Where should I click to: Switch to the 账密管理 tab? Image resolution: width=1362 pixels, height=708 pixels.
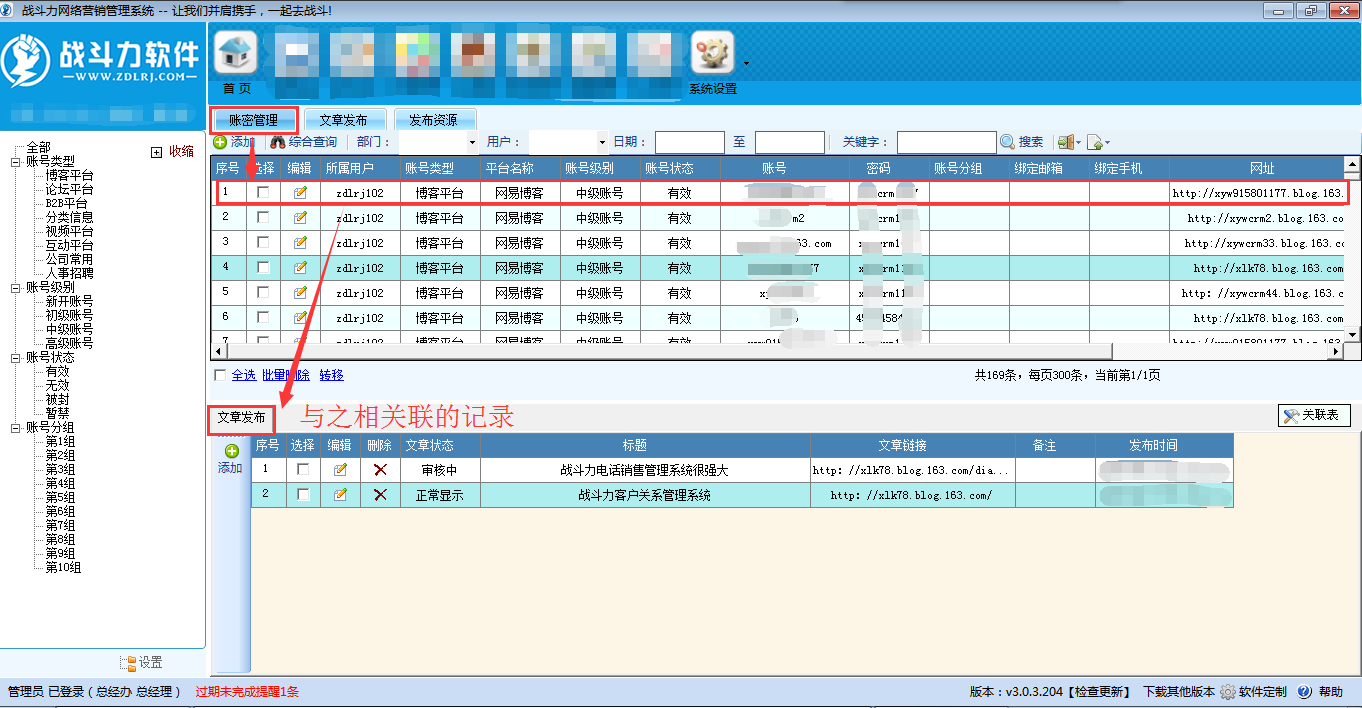254,120
